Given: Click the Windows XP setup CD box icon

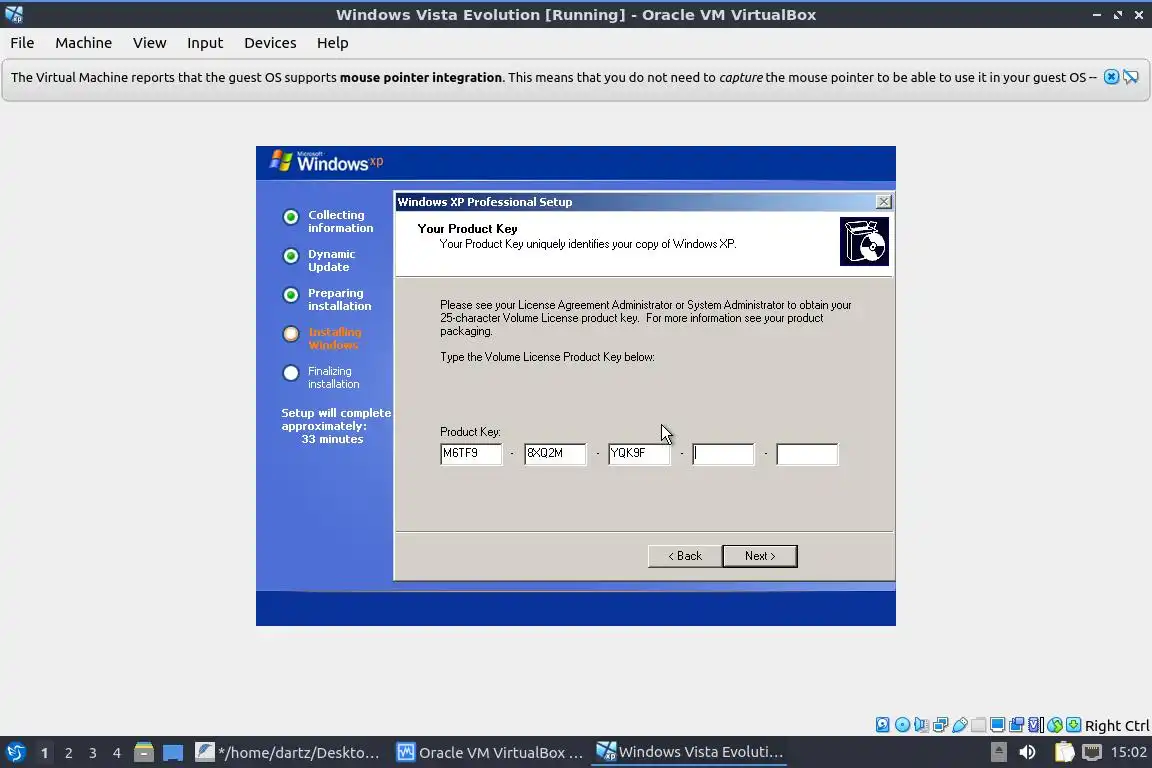Looking at the screenshot, I should [x=864, y=241].
